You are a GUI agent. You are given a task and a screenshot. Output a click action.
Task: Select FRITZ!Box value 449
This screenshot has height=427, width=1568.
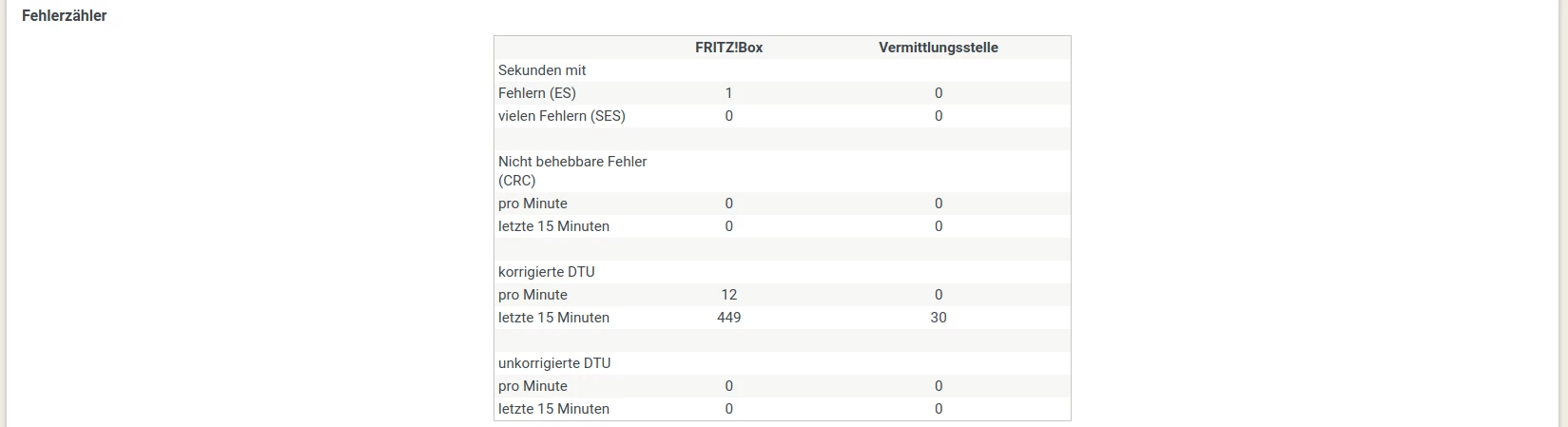pyautogui.click(x=728, y=318)
